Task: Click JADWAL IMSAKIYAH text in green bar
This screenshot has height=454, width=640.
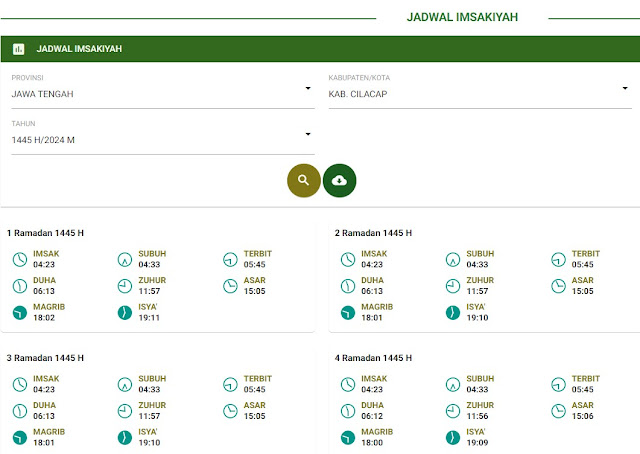Action: pos(79,49)
